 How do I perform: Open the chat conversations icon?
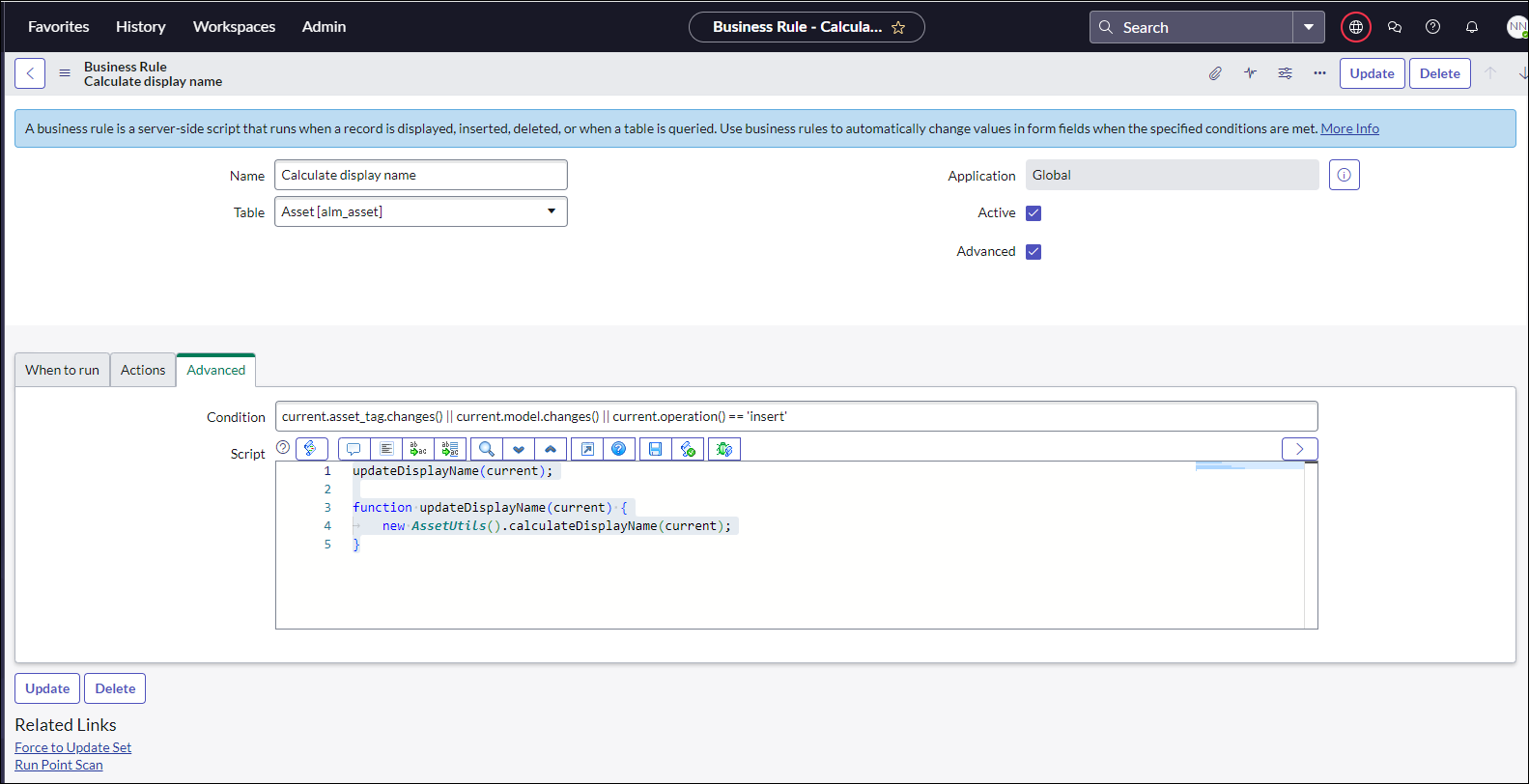coord(1395,27)
